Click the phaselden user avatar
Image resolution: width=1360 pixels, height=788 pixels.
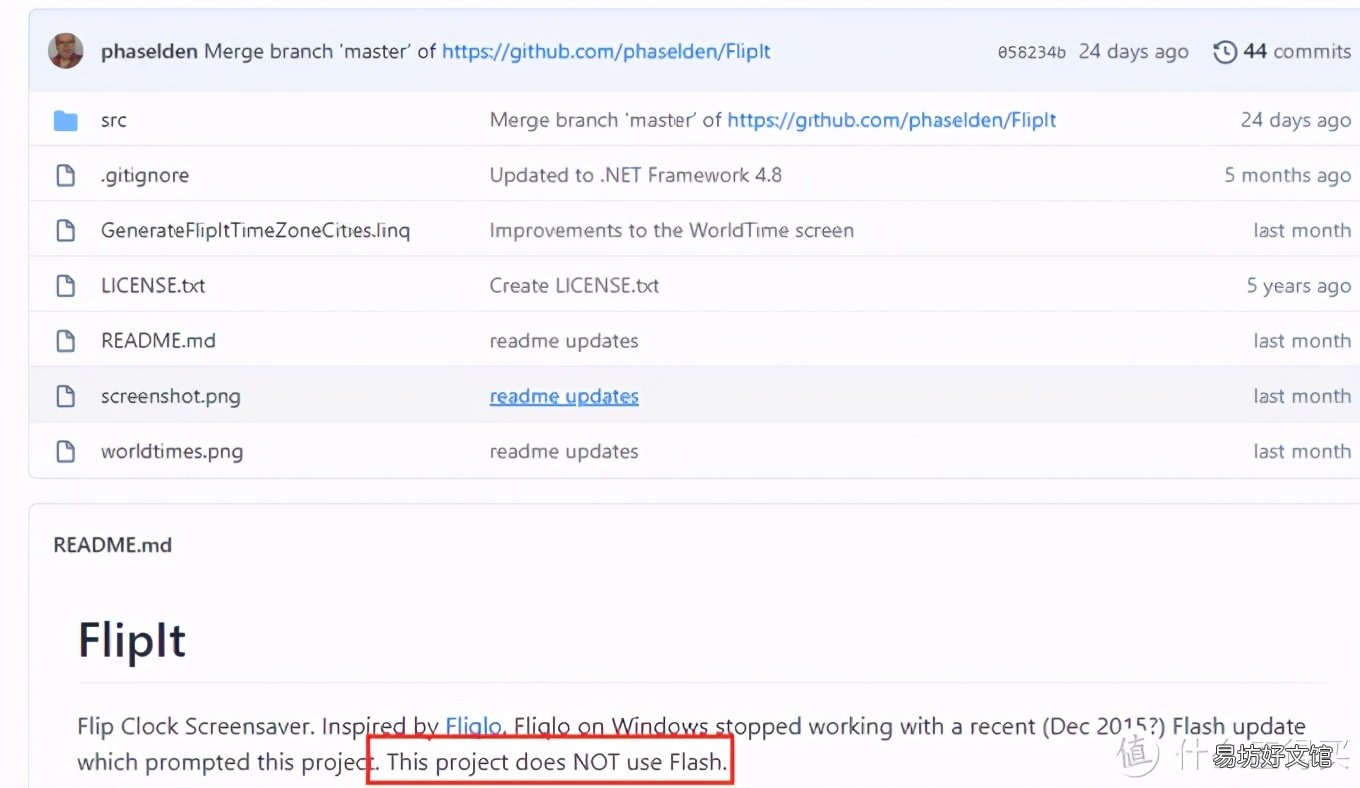(x=66, y=51)
